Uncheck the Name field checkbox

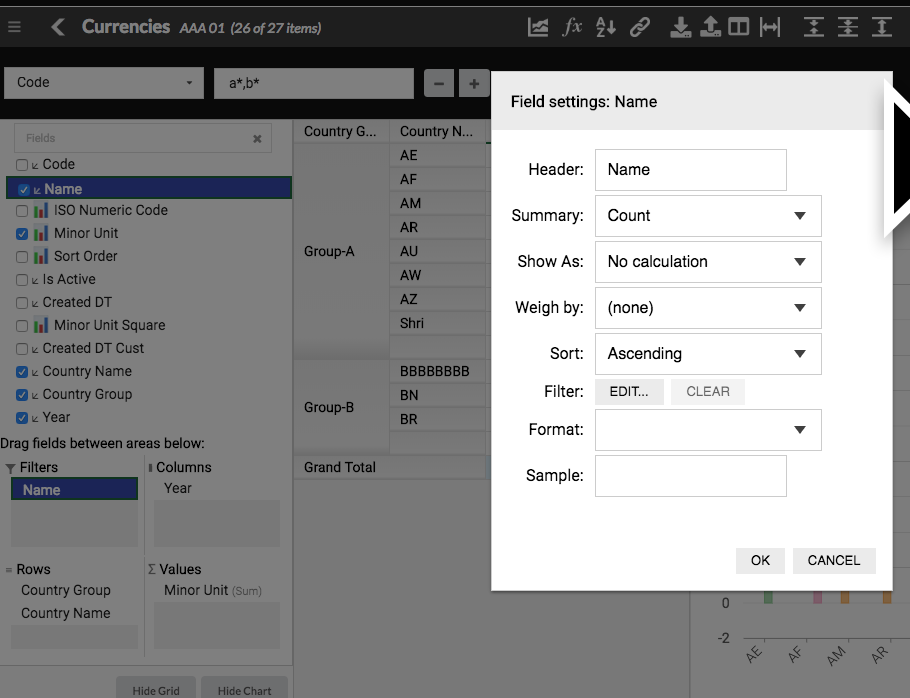click(24, 190)
